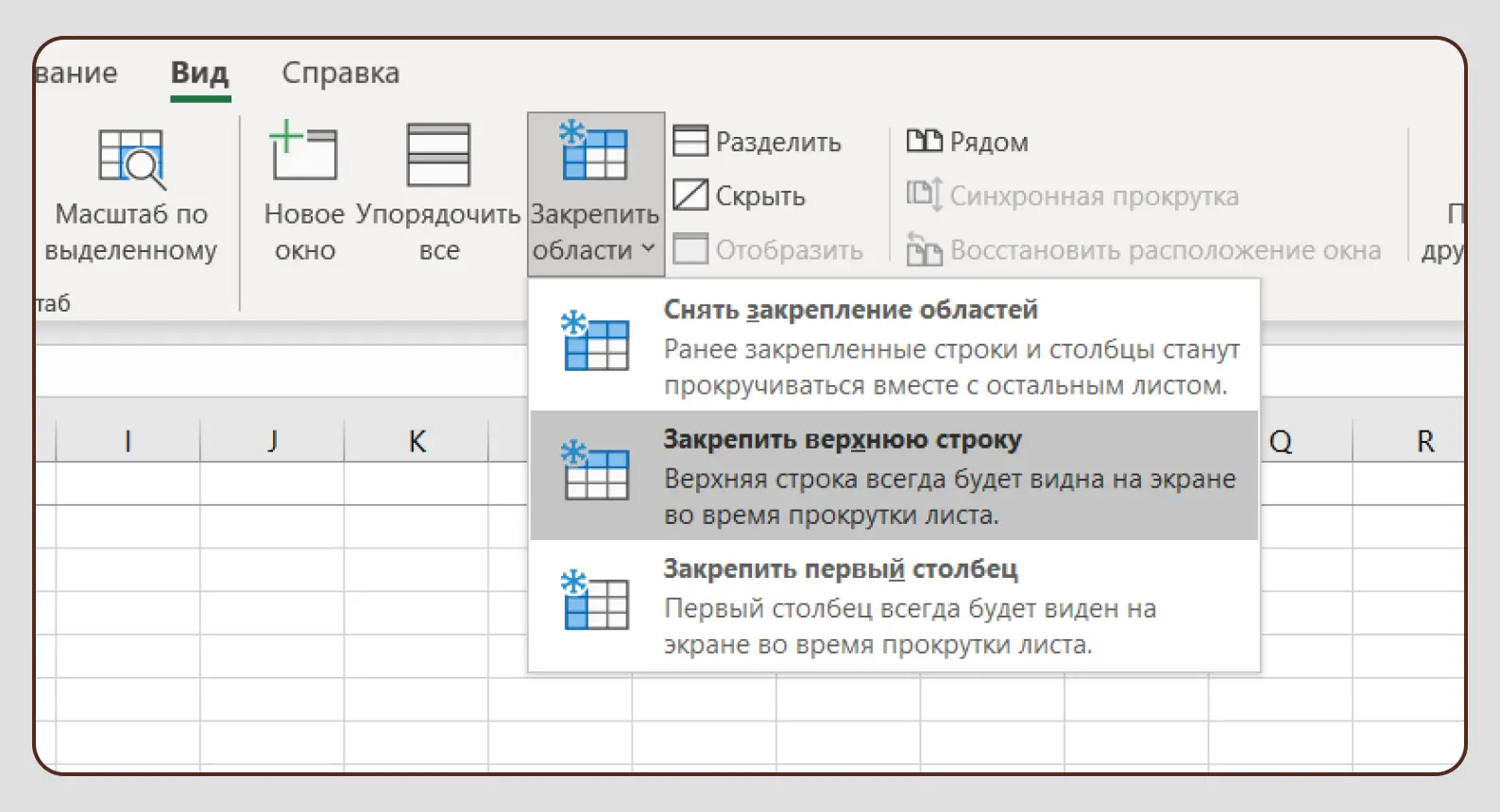Click the Разделить split icon
This screenshot has height=812, width=1500.
click(x=690, y=142)
